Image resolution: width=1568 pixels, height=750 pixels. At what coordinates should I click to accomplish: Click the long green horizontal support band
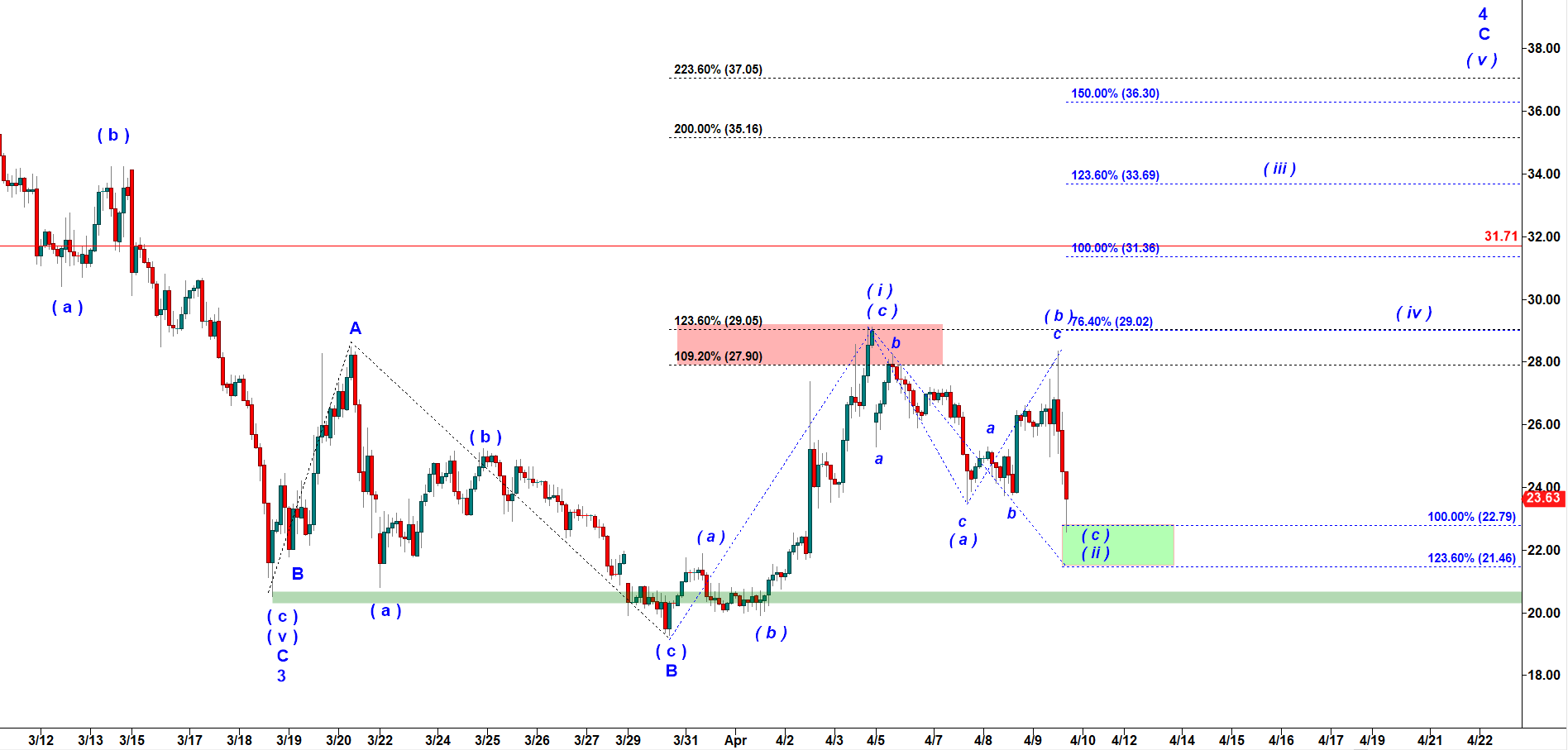click(x=910, y=597)
